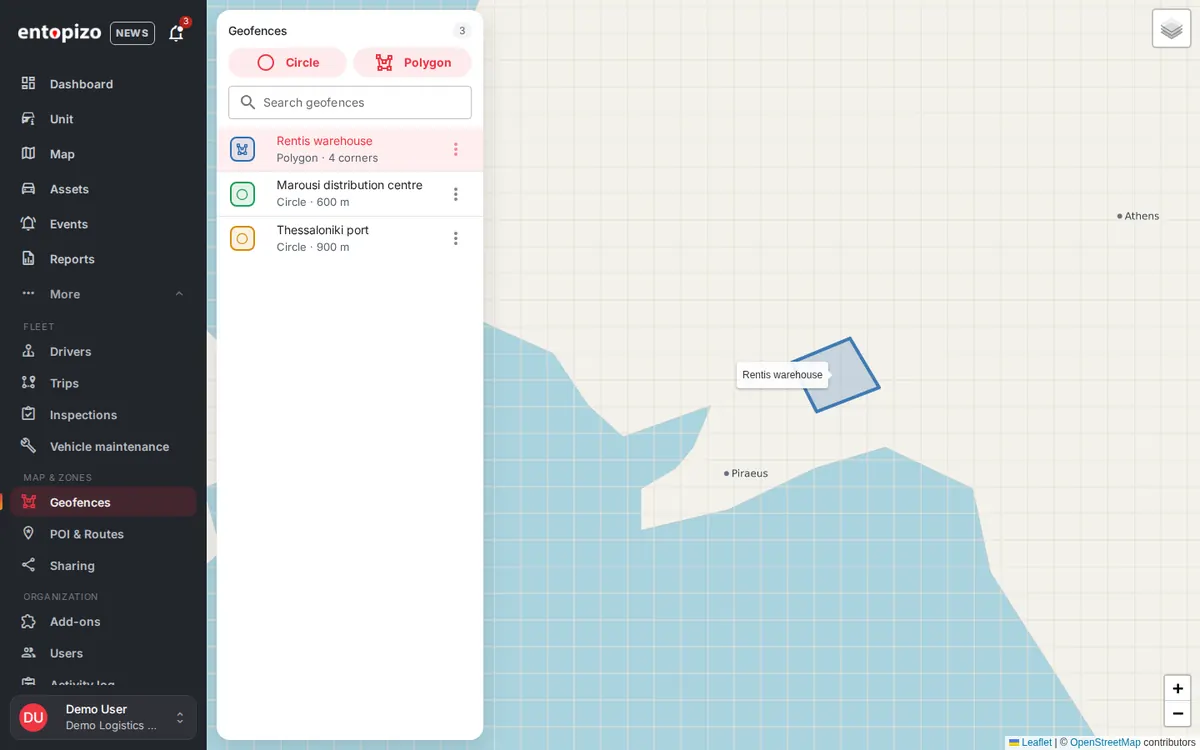Go to Users

(x=103, y=653)
